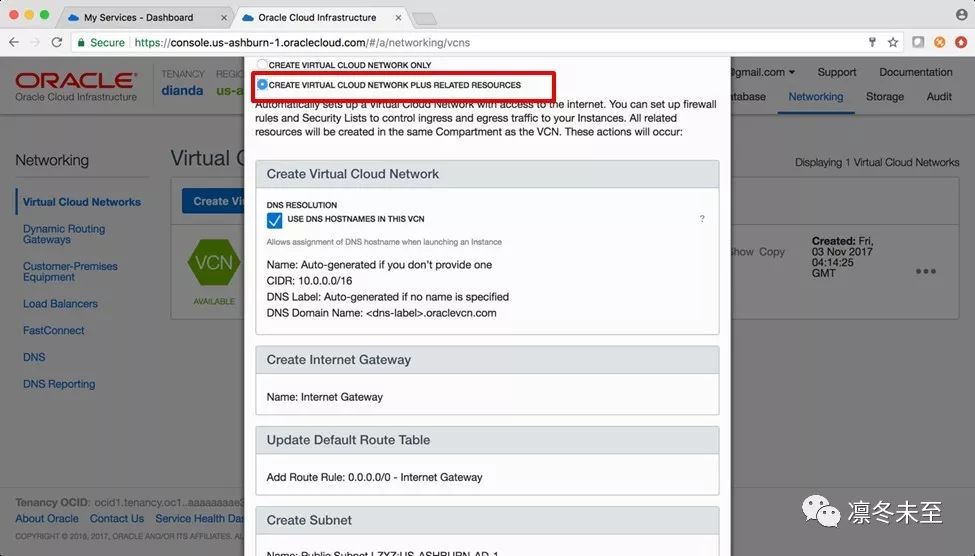Click the Create Subnet section header
The height and width of the screenshot is (556, 975).
(x=487, y=520)
